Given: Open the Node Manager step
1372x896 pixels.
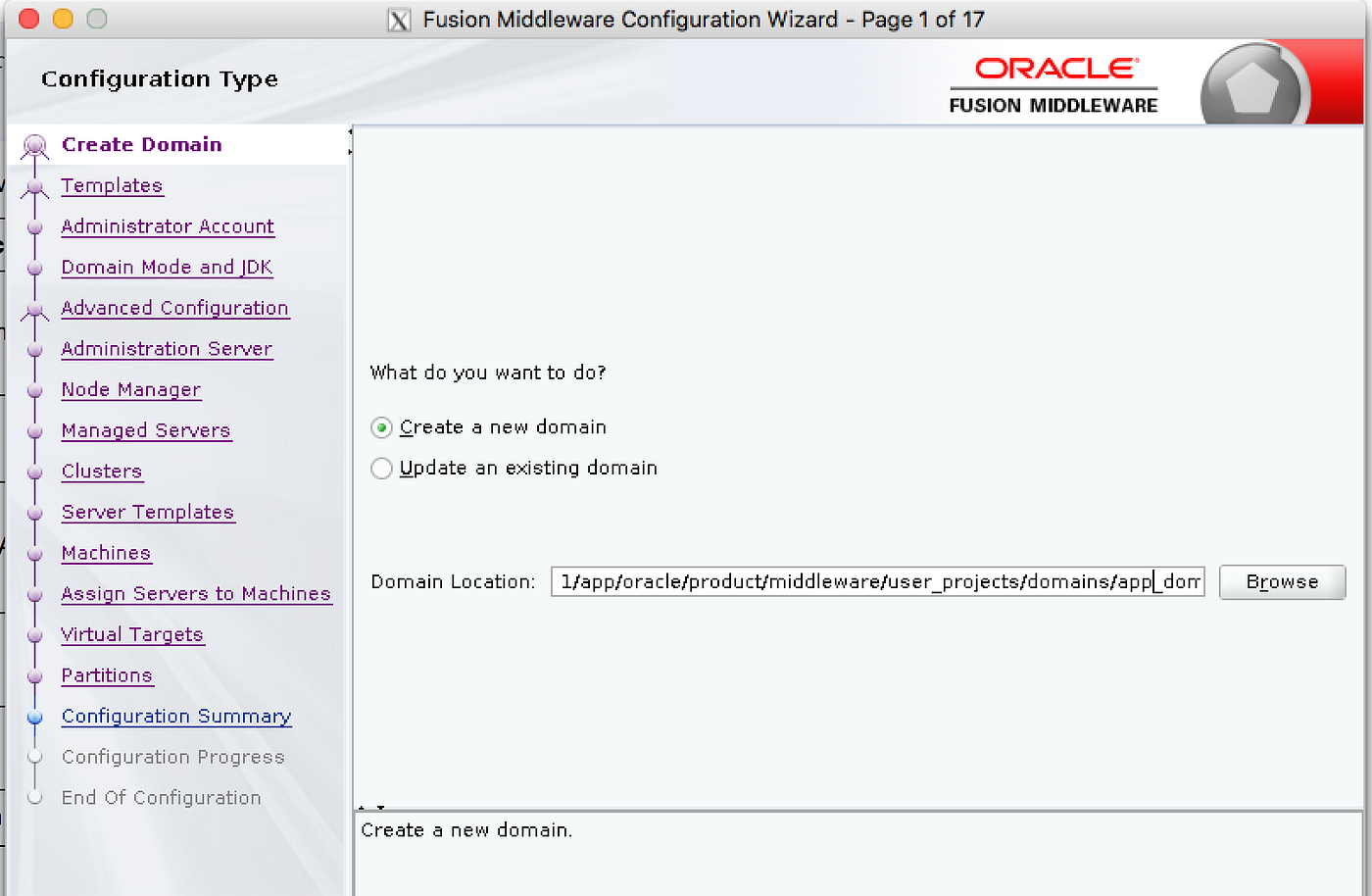Looking at the screenshot, I should 130,389.
